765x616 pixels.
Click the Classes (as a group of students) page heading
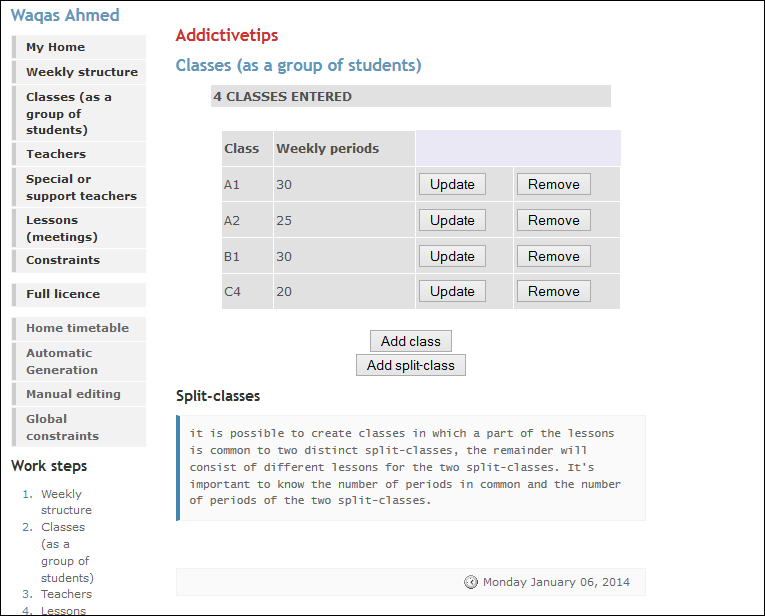coord(299,65)
